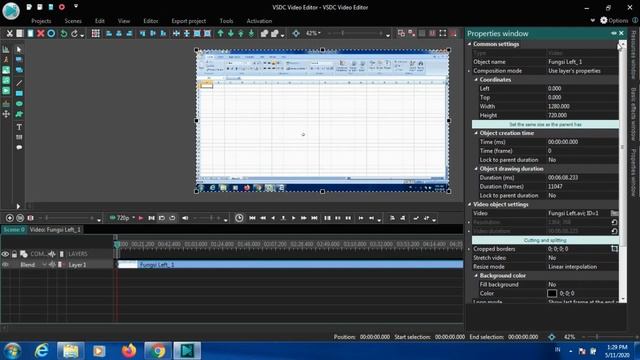Collapse the Object drawing duration group
Screen dimensions: 640x360
coord(476,169)
